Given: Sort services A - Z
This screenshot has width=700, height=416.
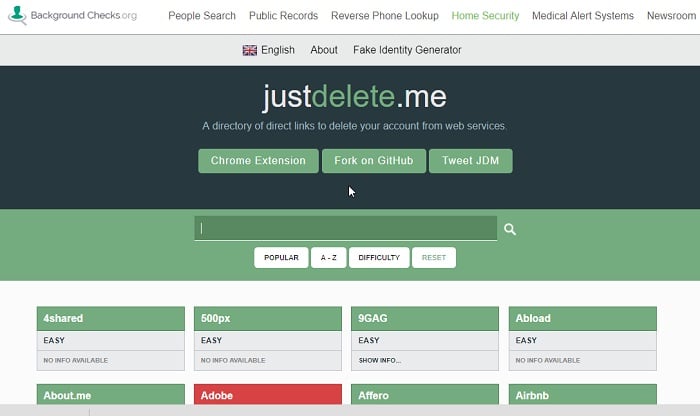Looking at the screenshot, I should 329,258.
